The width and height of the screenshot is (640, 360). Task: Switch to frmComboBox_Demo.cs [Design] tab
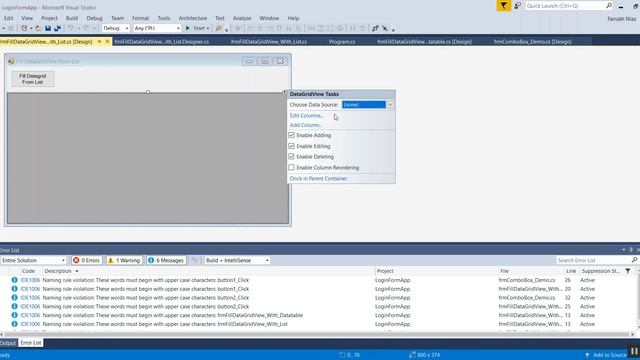pos(532,42)
